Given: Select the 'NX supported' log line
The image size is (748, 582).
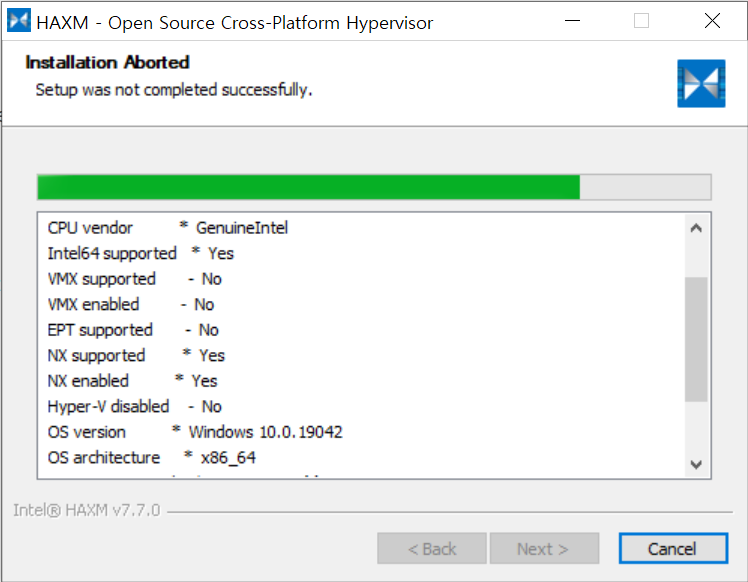Looking at the screenshot, I should pyautogui.click(x=137, y=355).
